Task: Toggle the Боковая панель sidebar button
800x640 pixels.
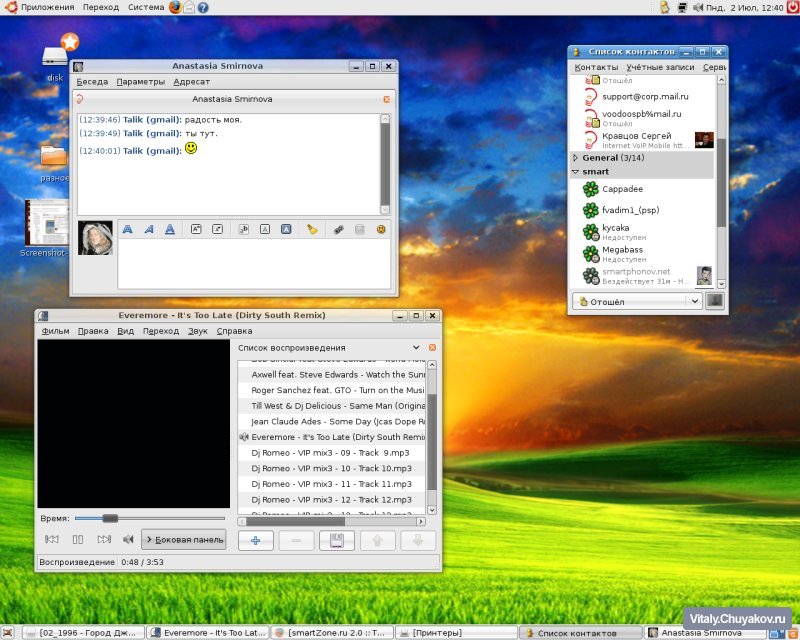Action: [184, 539]
